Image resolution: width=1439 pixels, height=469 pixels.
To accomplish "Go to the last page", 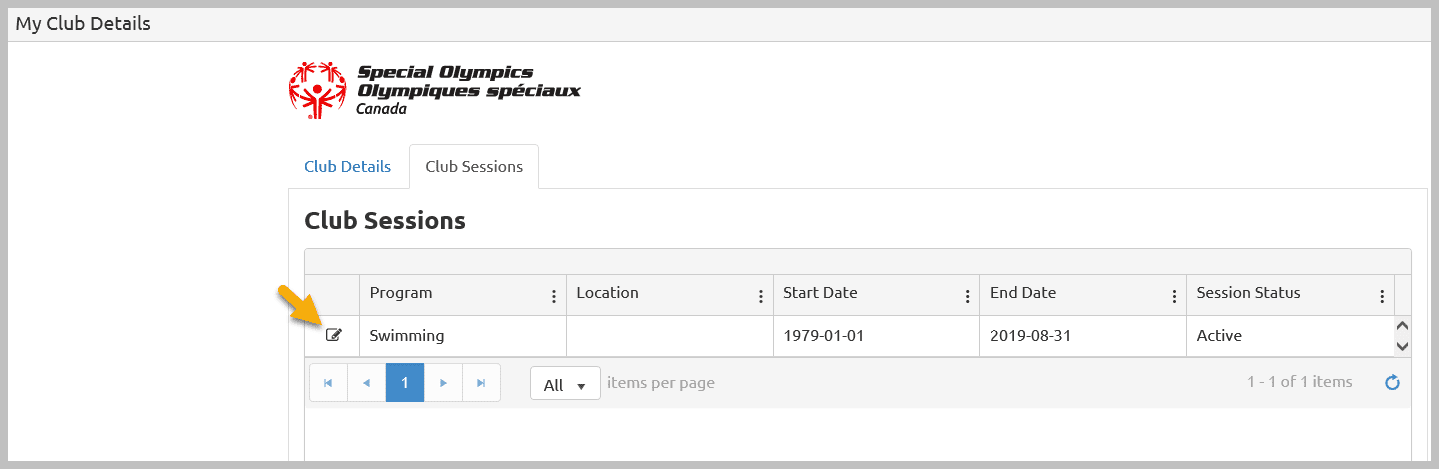I will [x=481, y=383].
